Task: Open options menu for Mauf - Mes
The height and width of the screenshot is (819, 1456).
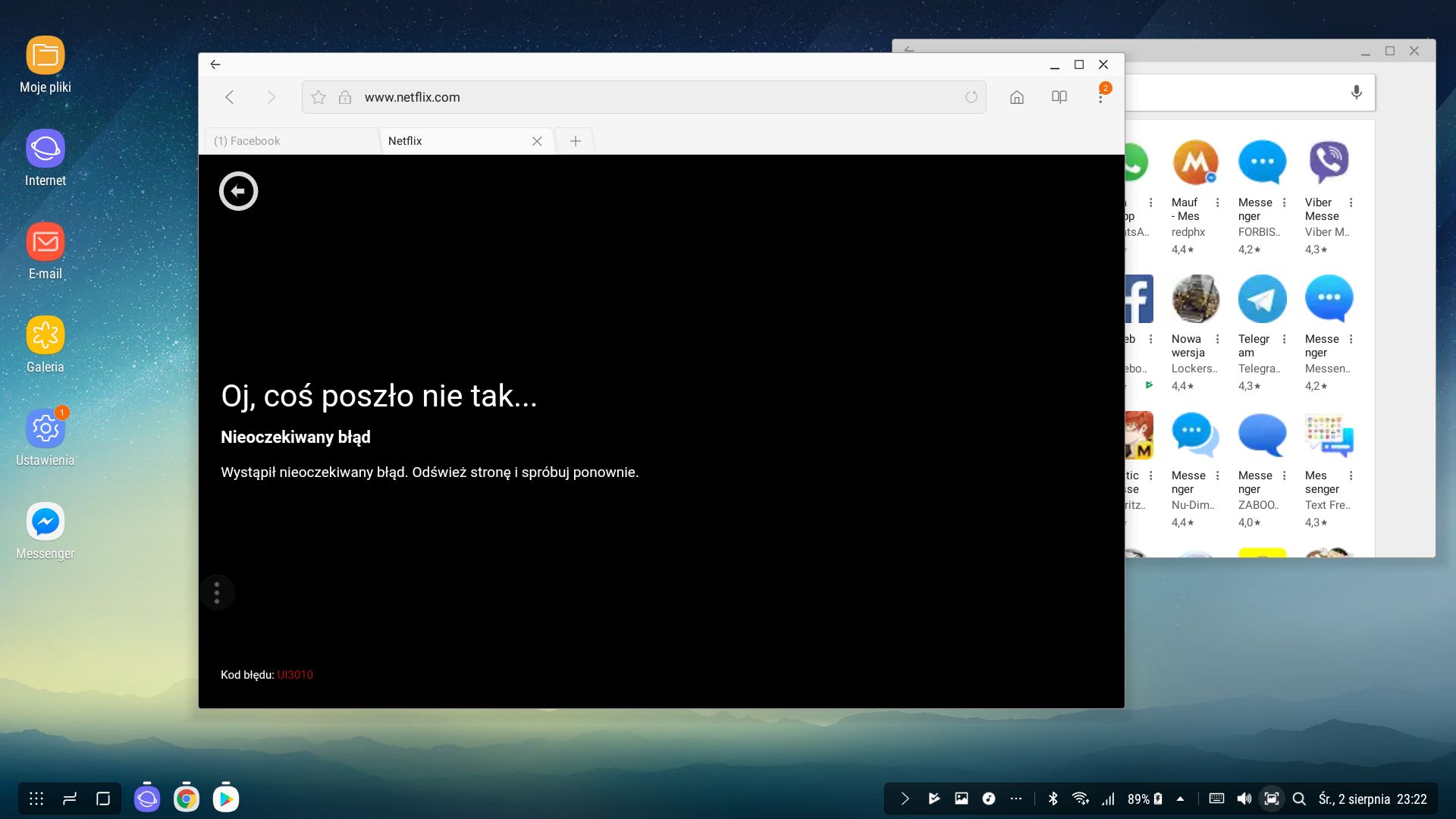Action: (1218, 202)
